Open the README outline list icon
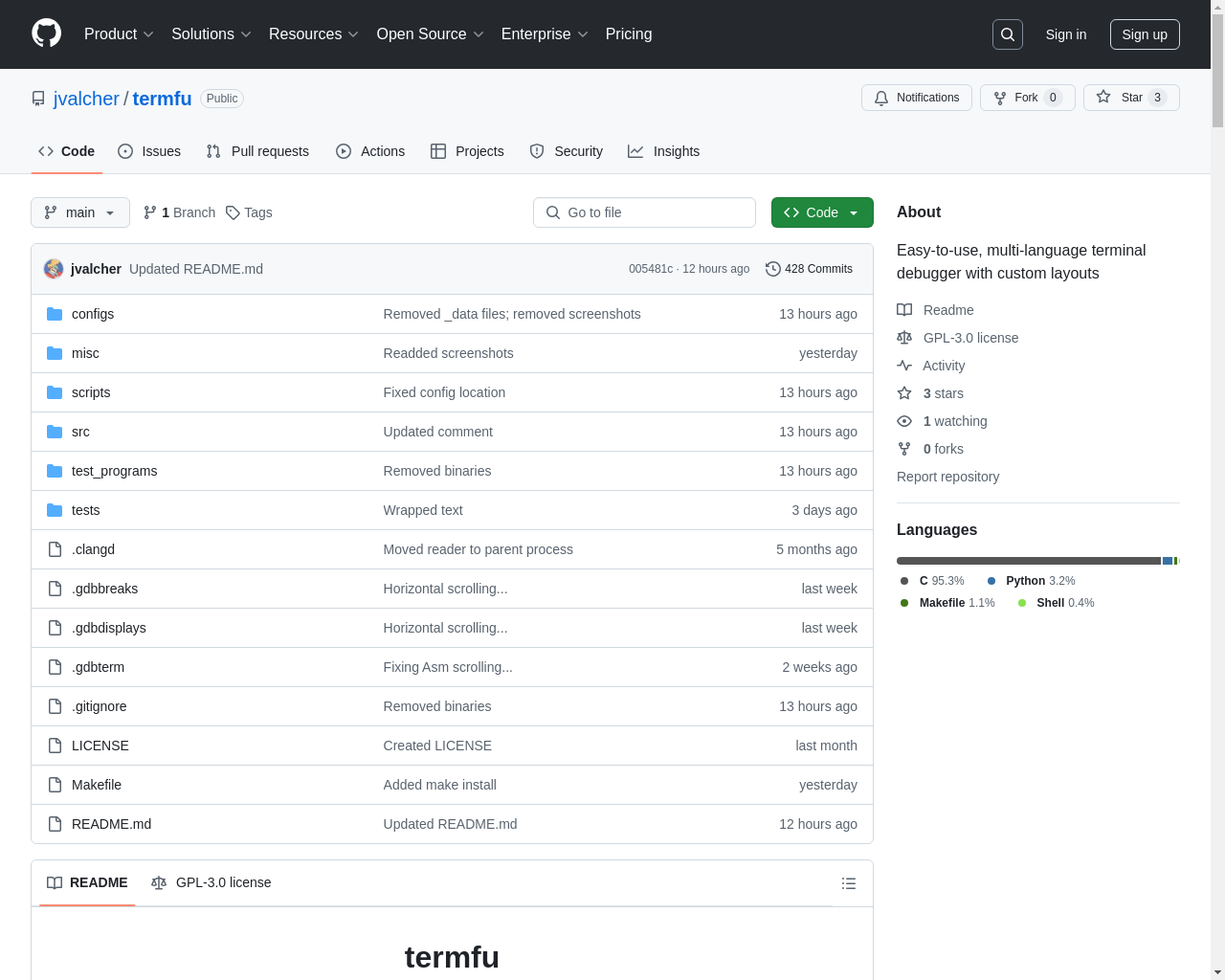This screenshot has height=980, width=1225. tap(849, 883)
